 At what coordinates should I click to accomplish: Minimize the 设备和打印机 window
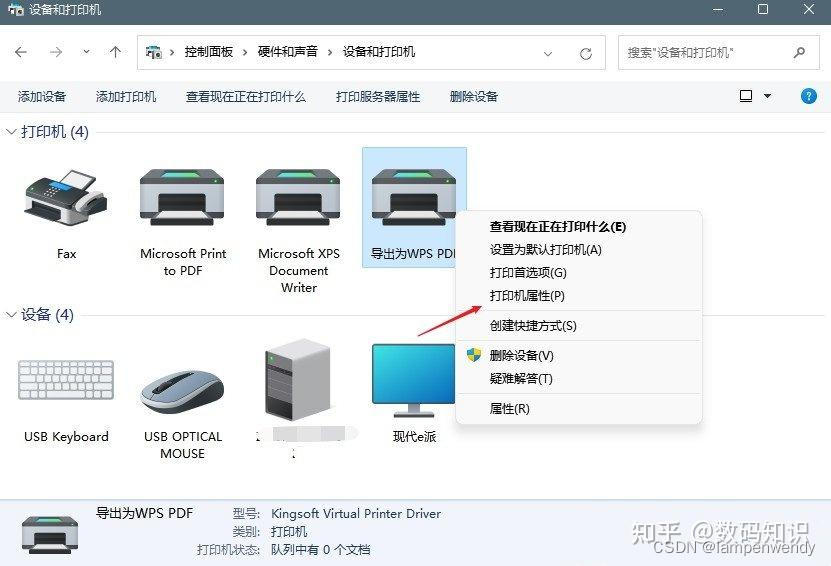pos(718,10)
